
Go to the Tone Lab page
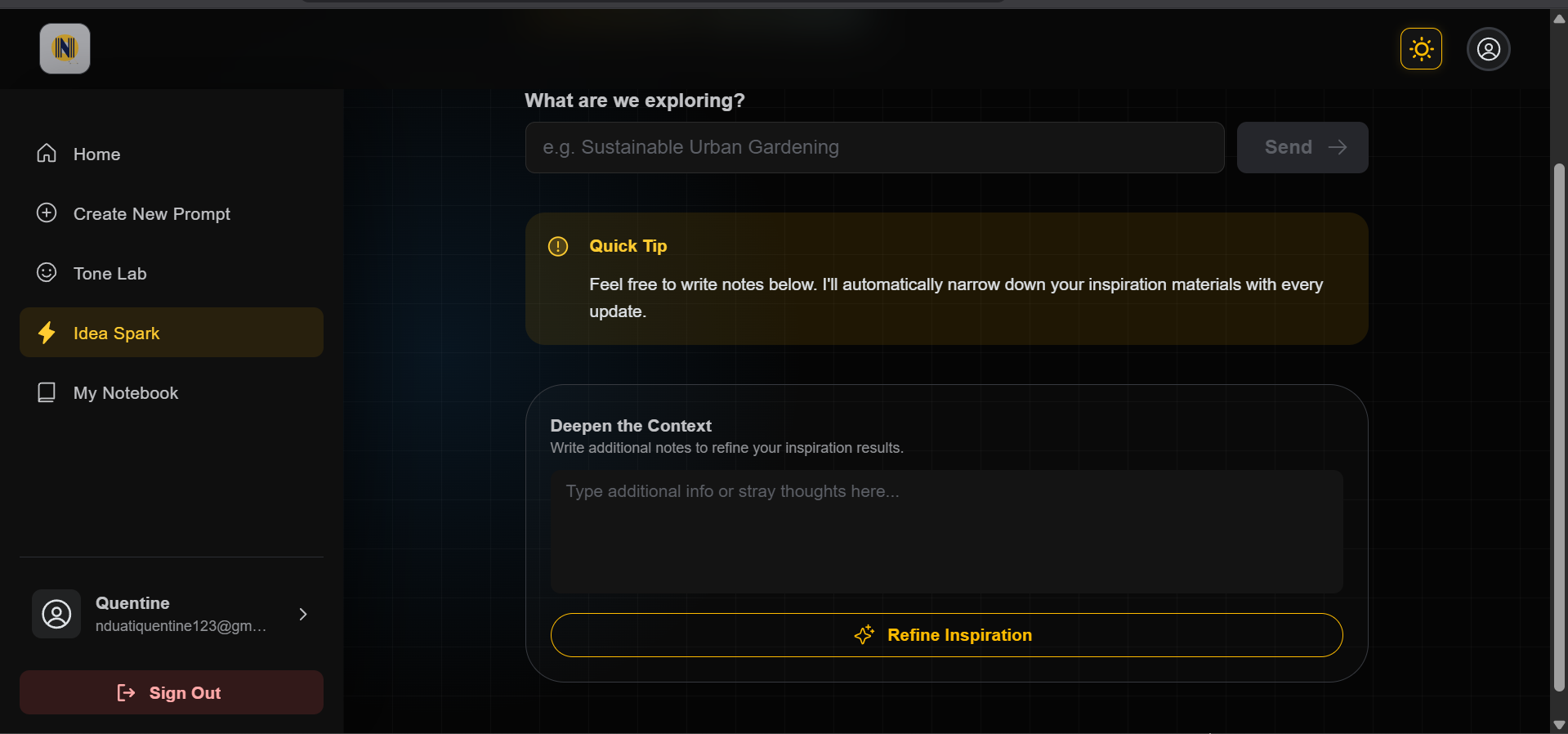pyautogui.click(x=110, y=274)
